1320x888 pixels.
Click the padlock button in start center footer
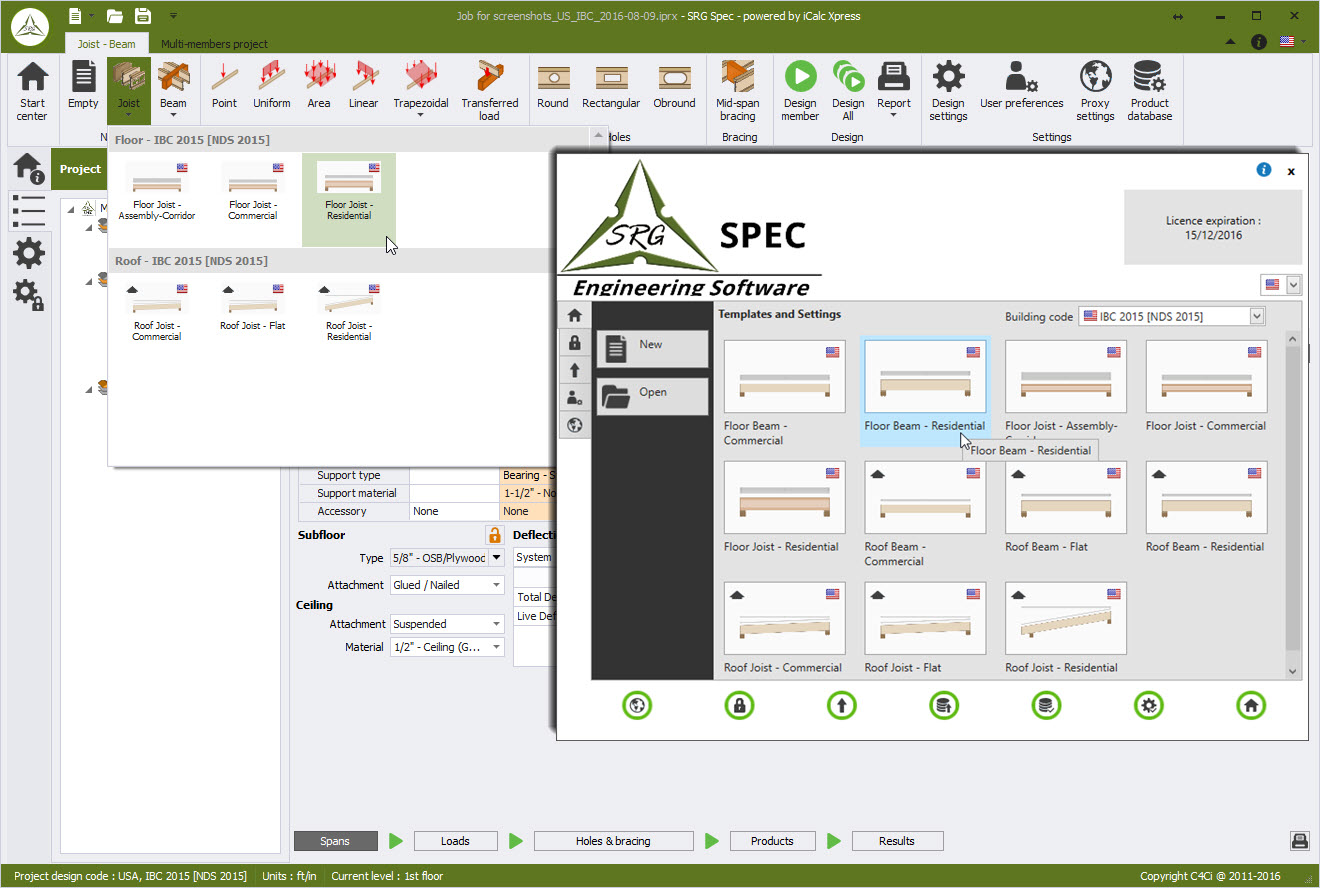point(739,705)
